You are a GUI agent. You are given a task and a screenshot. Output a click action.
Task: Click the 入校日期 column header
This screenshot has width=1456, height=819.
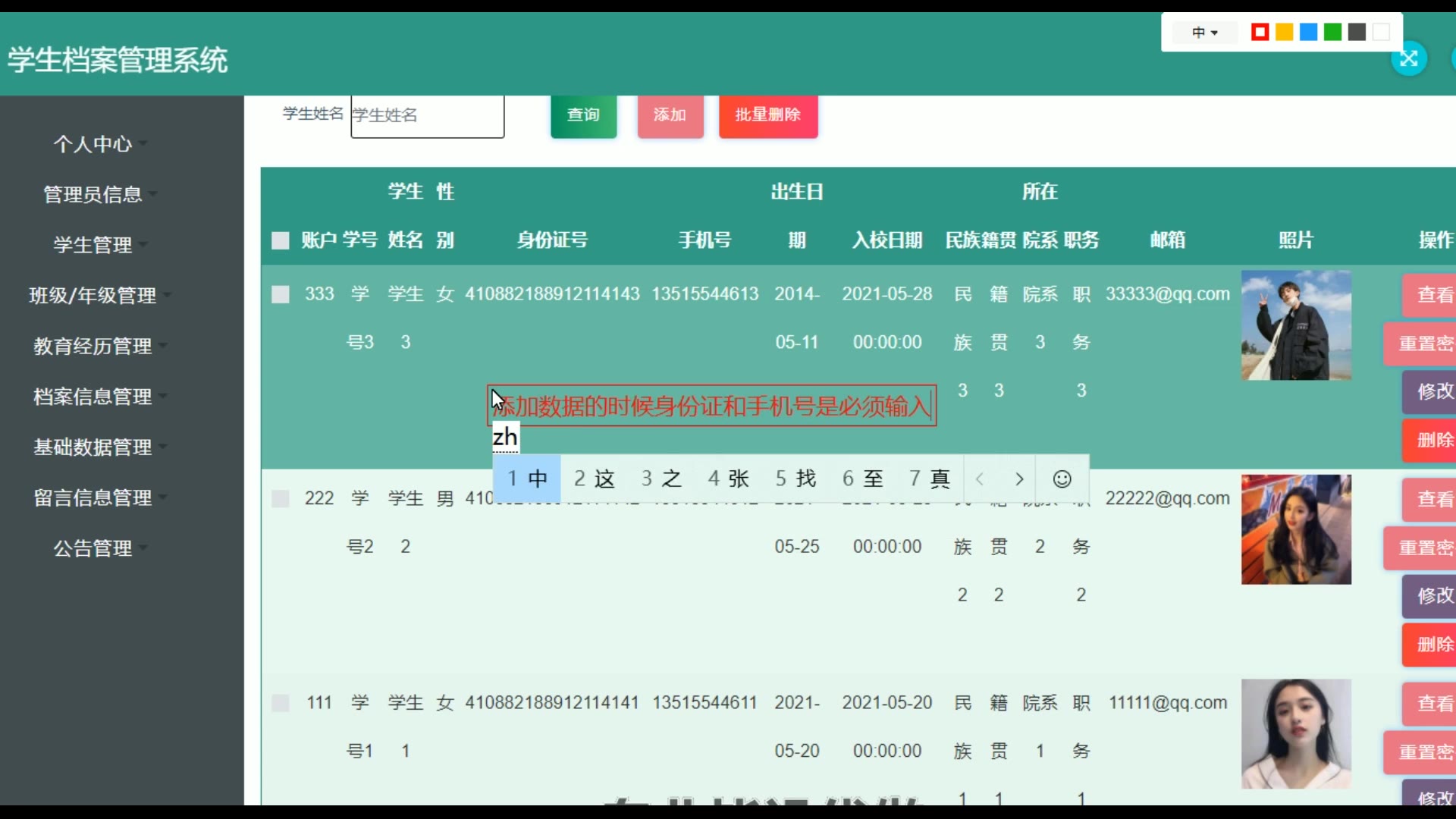point(887,240)
